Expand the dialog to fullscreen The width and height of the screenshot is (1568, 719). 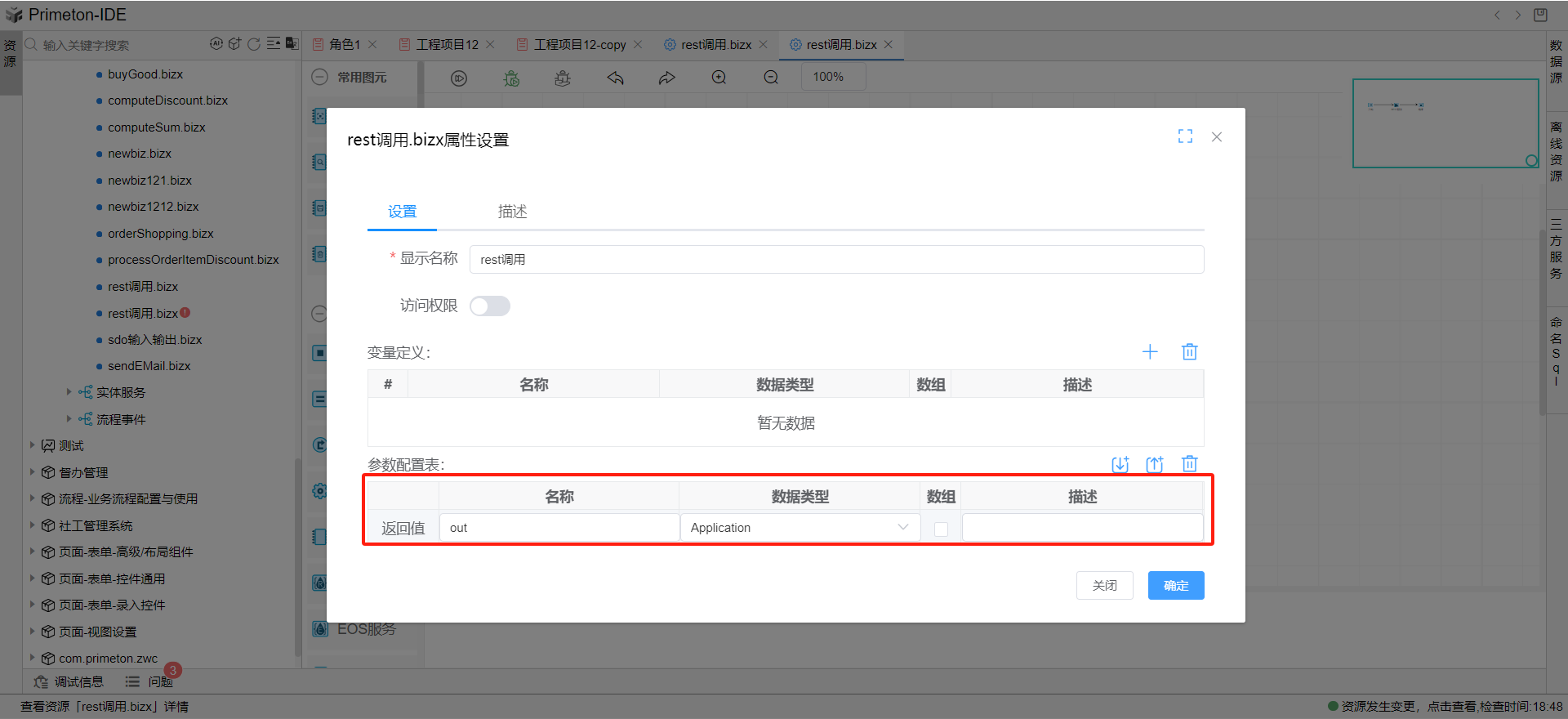(1186, 136)
